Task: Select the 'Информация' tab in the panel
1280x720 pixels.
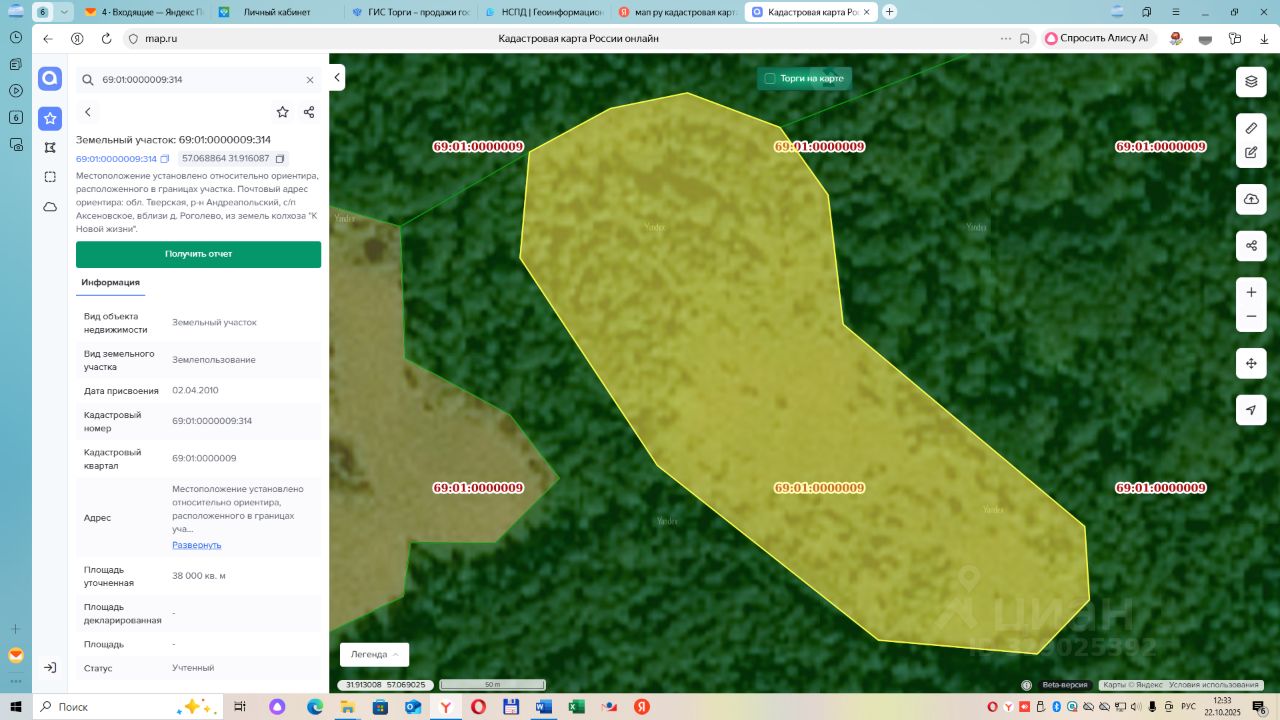Action: coord(111,283)
